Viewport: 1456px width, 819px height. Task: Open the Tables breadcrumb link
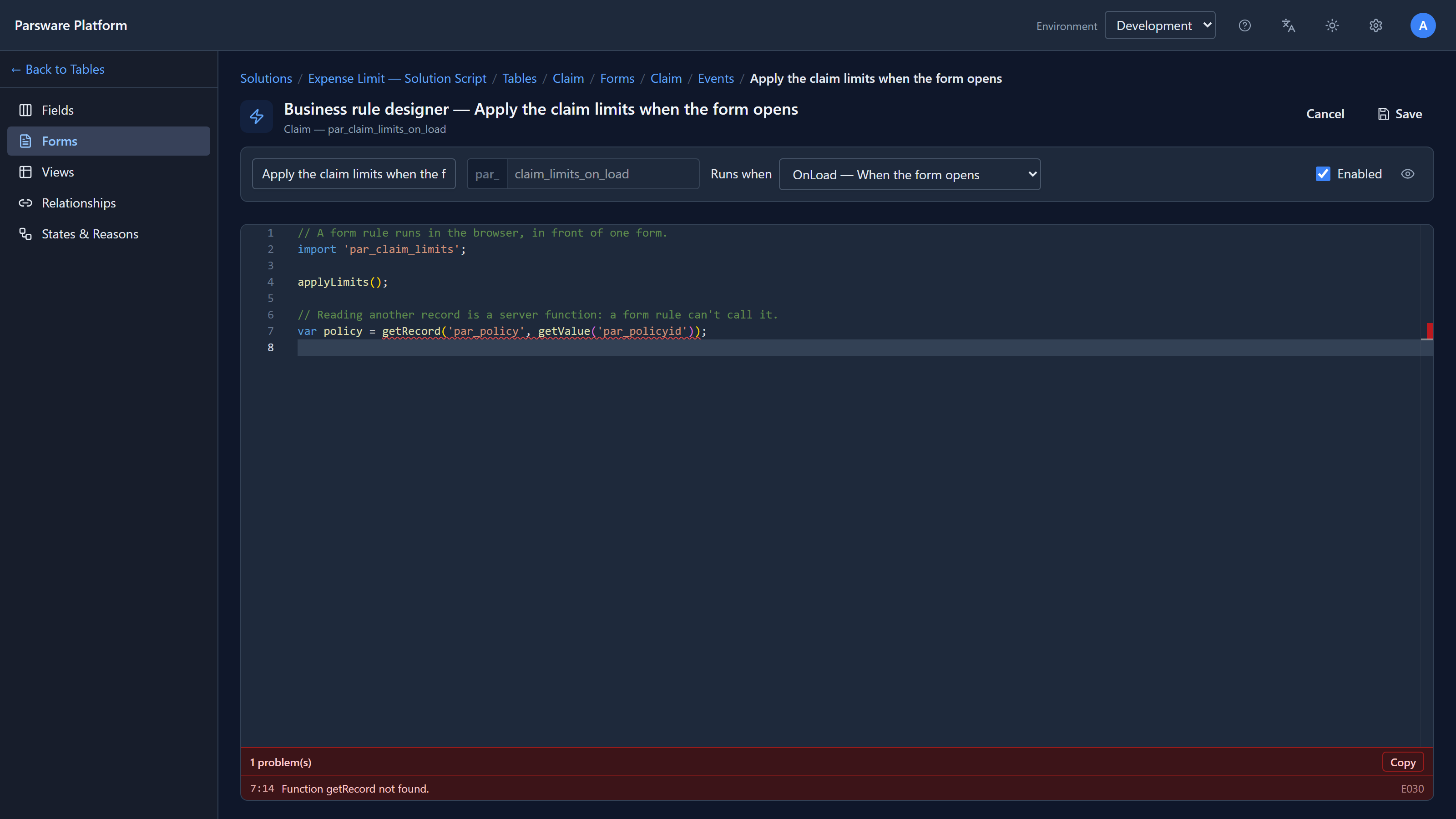pos(520,79)
